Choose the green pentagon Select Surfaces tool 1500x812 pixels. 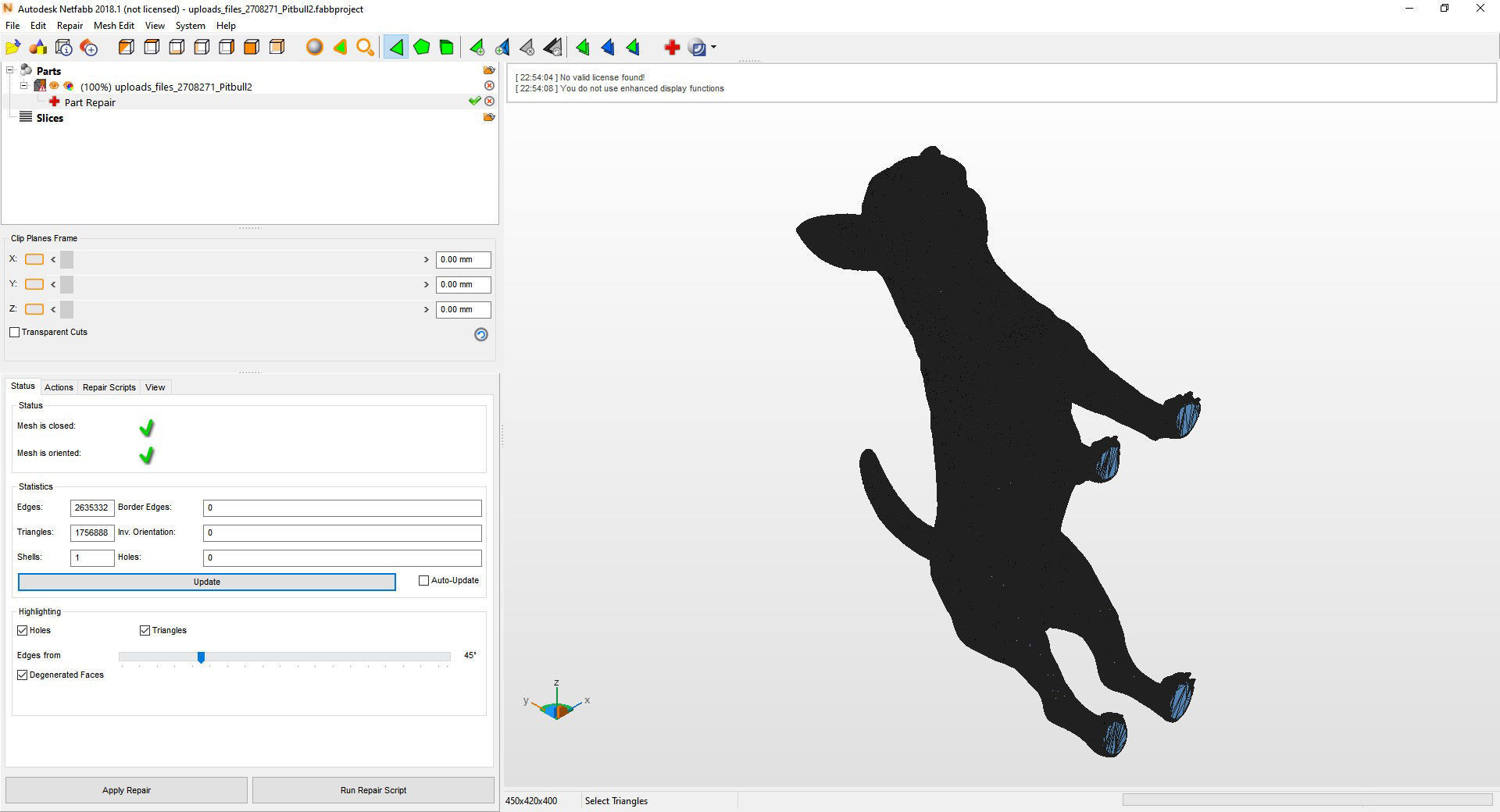(x=422, y=48)
